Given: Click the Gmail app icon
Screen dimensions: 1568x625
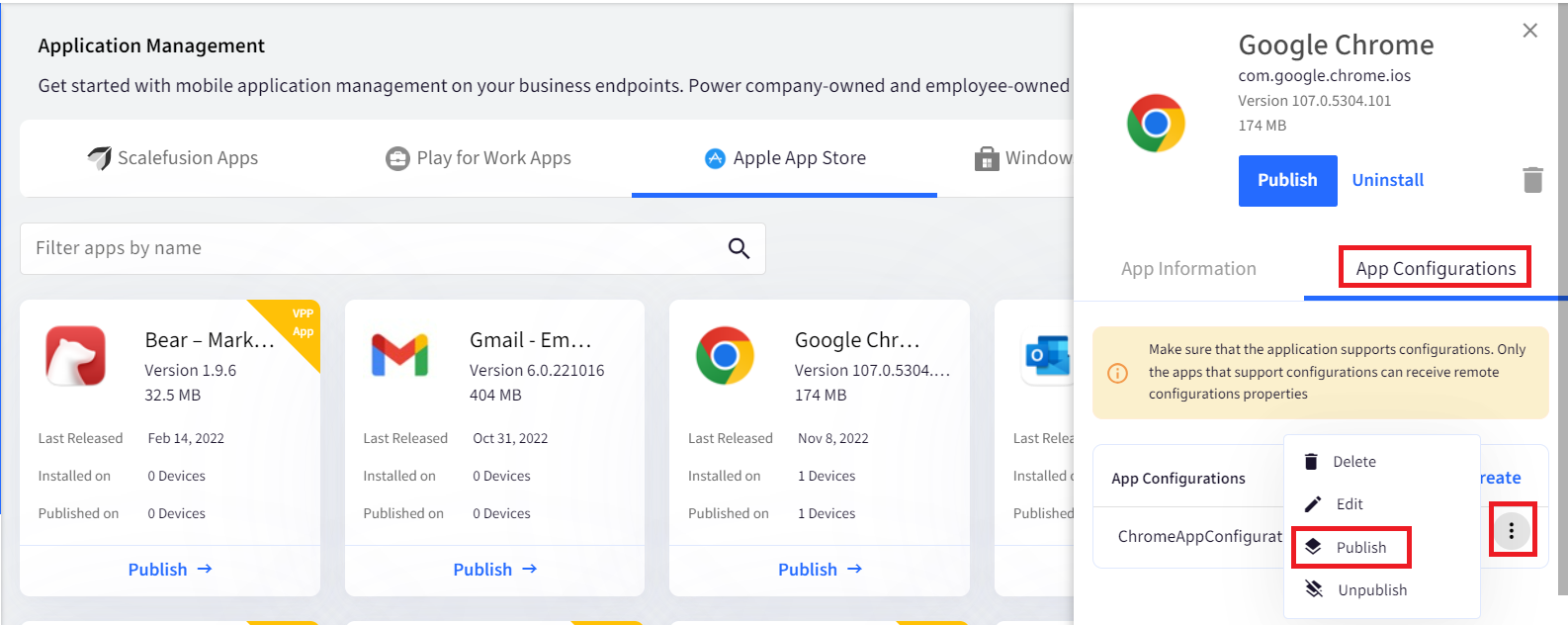Looking at the screenshot, I should coord(399,355).
